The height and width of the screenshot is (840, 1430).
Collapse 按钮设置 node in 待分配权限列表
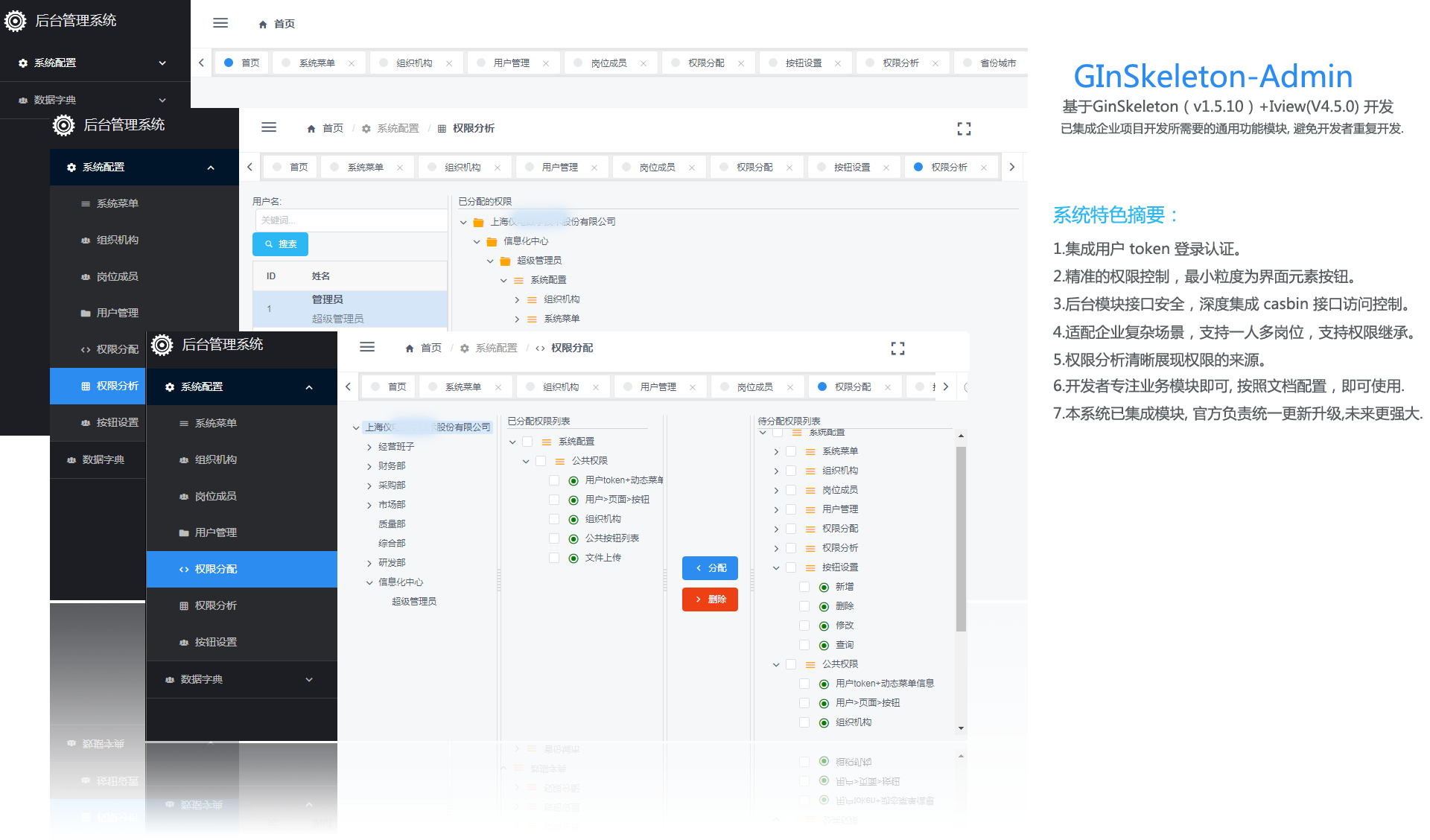[x=776, y=567]
